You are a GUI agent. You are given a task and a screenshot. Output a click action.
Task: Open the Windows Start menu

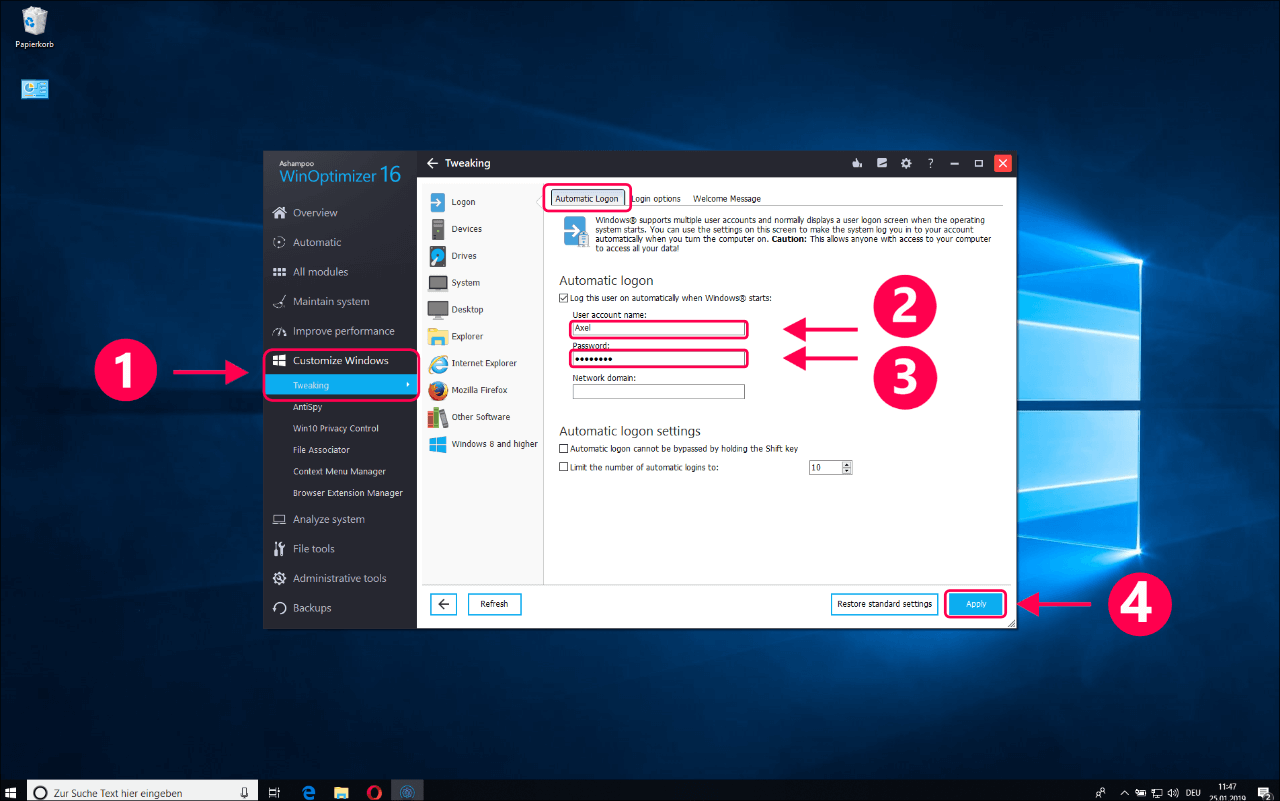[12, 791]
